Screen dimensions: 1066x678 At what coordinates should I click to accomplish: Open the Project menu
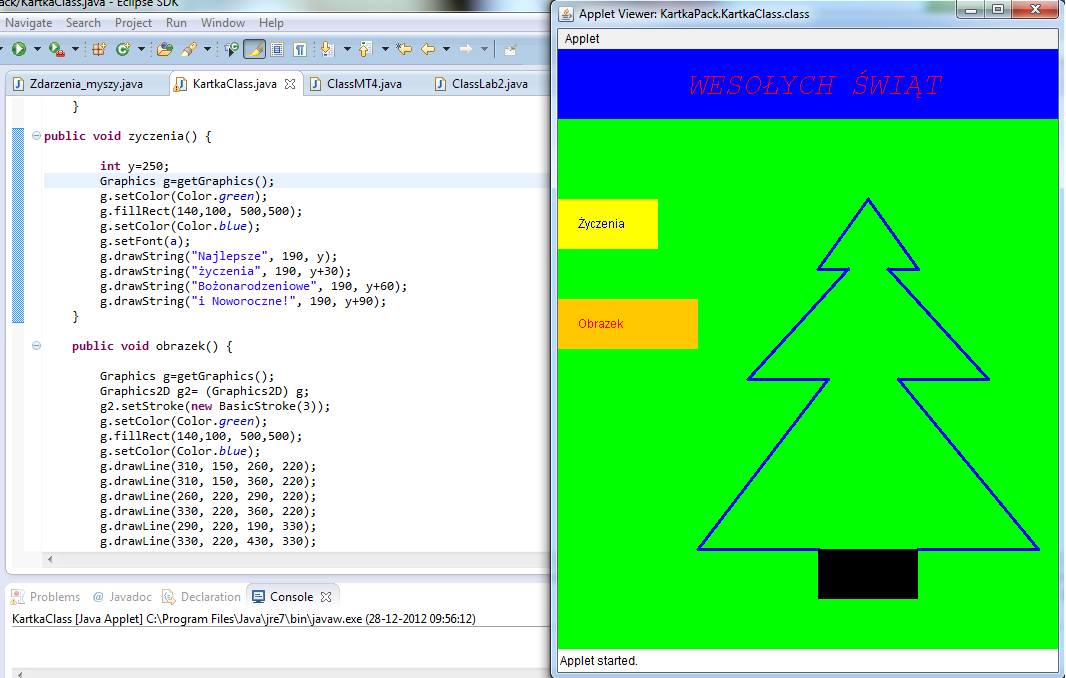click(x=133, y=22)
